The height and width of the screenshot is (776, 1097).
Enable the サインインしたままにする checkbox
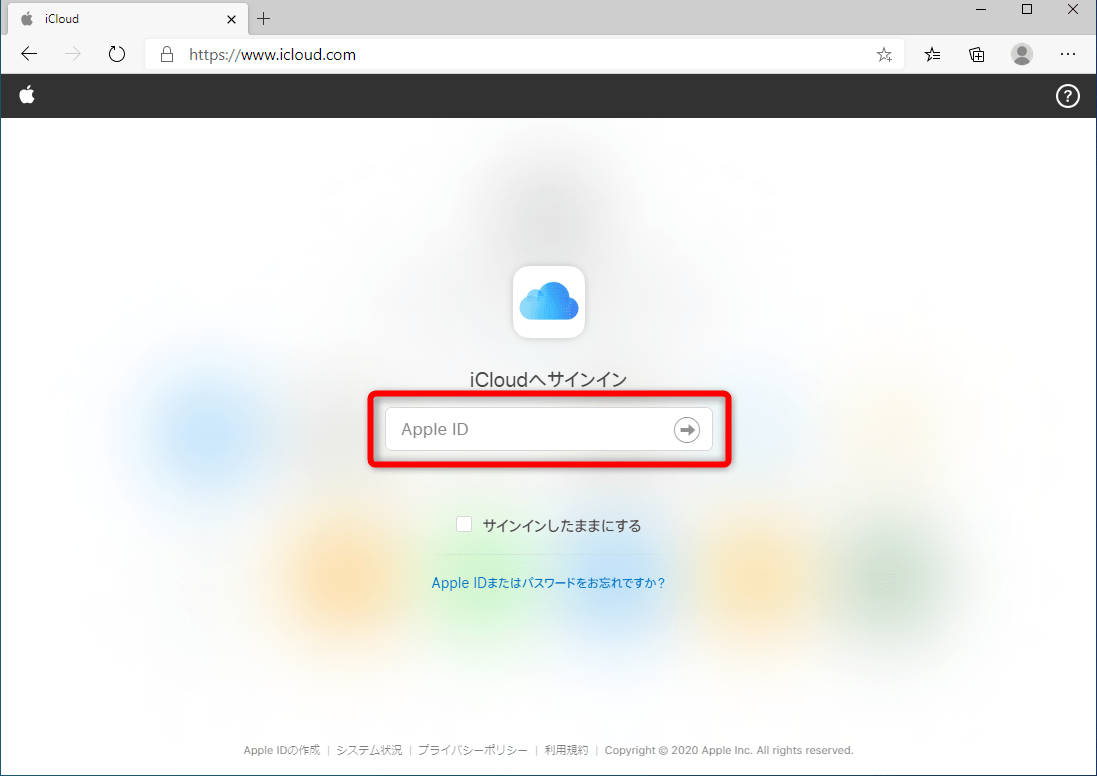(463, 523)
